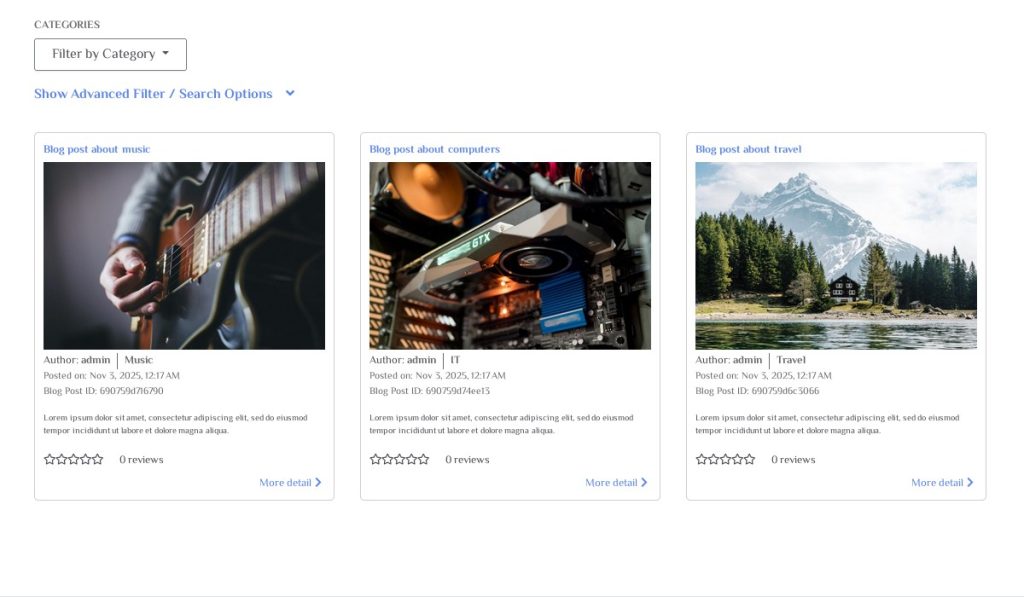Expand Show Advanced Filter / Search Options
Viewport: 1024px width, 597px height.
153,94
